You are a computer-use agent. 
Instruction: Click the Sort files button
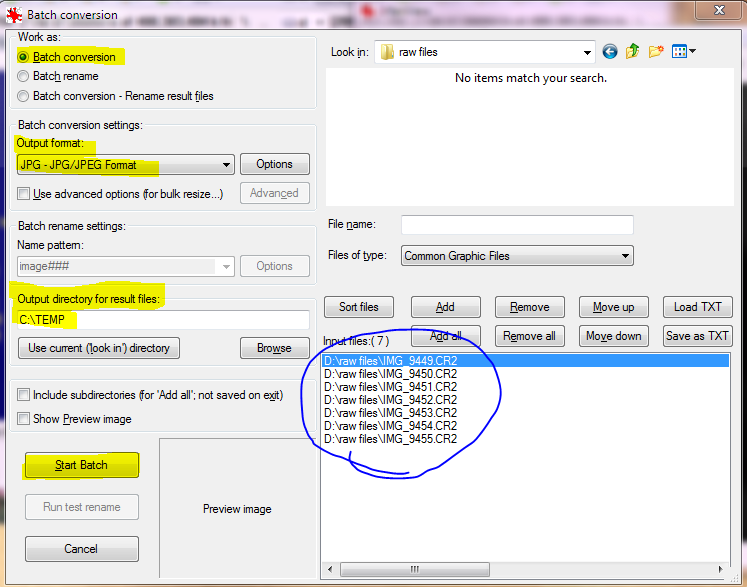pyautogui.click(x=359, y=307)
